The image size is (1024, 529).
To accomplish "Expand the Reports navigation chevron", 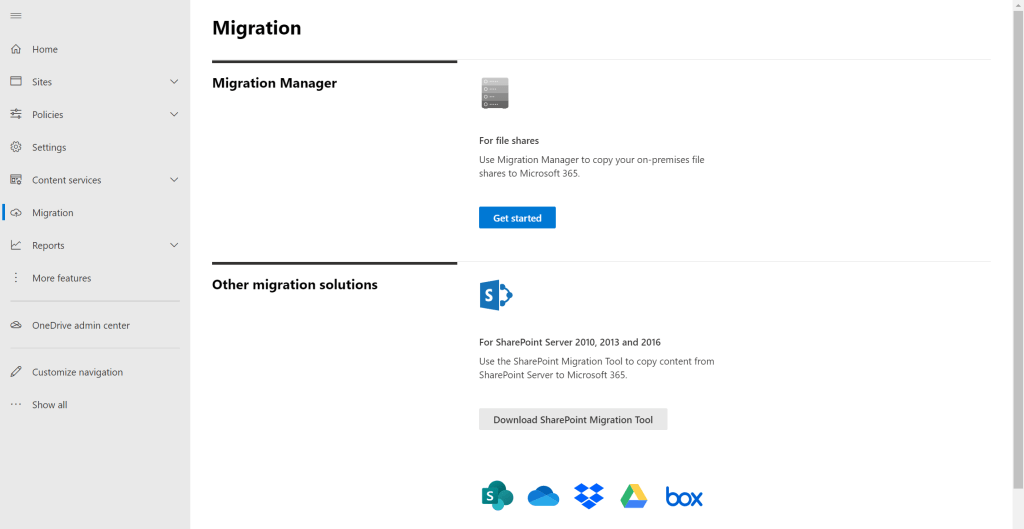I will click(174, 246).
